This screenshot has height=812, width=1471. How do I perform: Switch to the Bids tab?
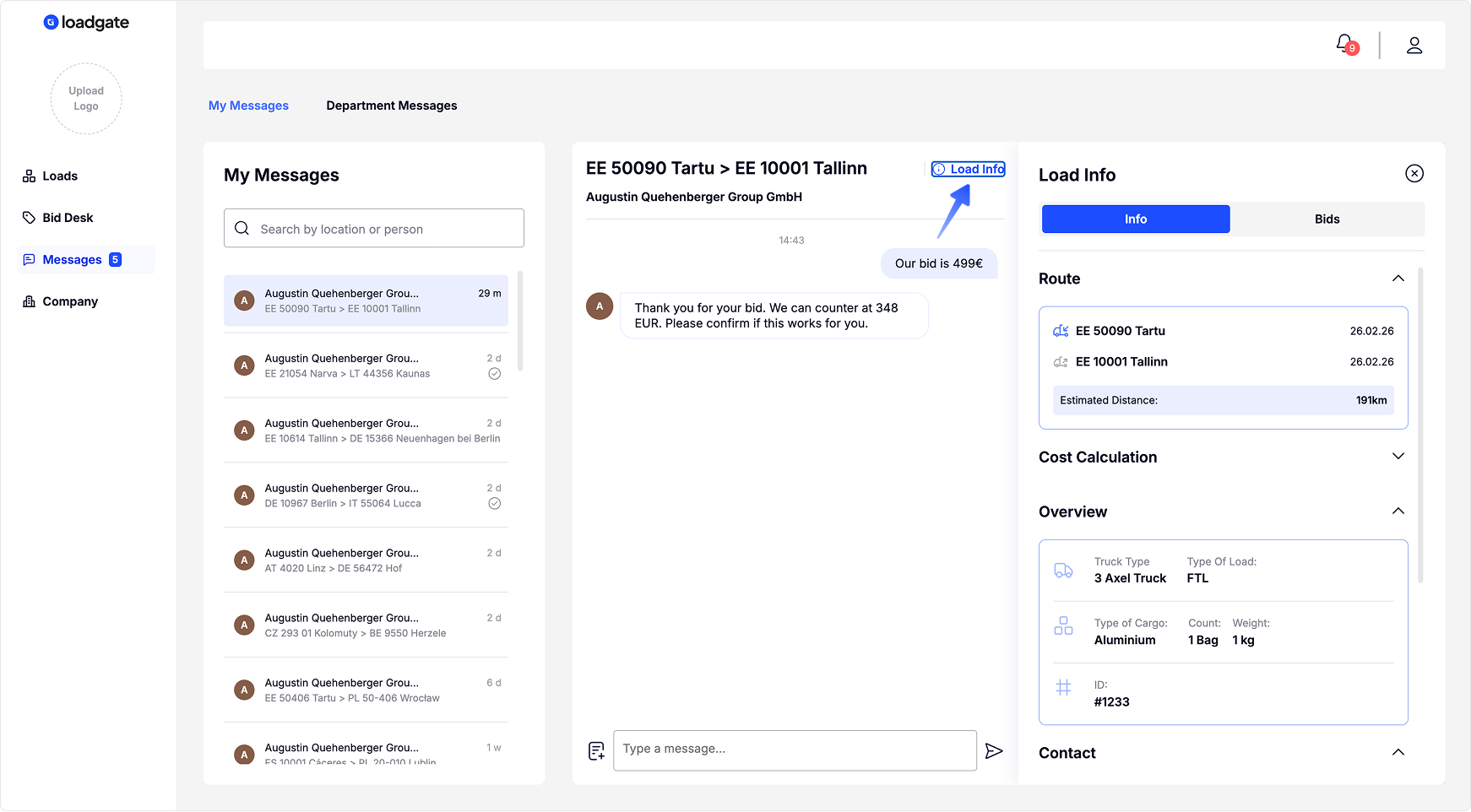coord(1327,219)
